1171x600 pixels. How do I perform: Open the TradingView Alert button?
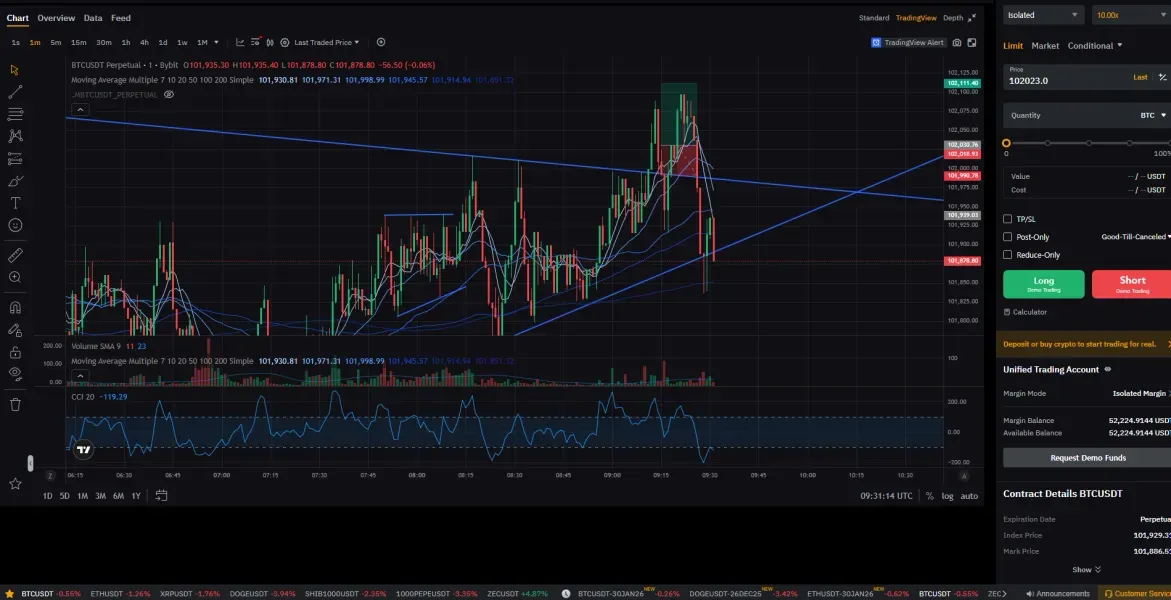[908, 43]
